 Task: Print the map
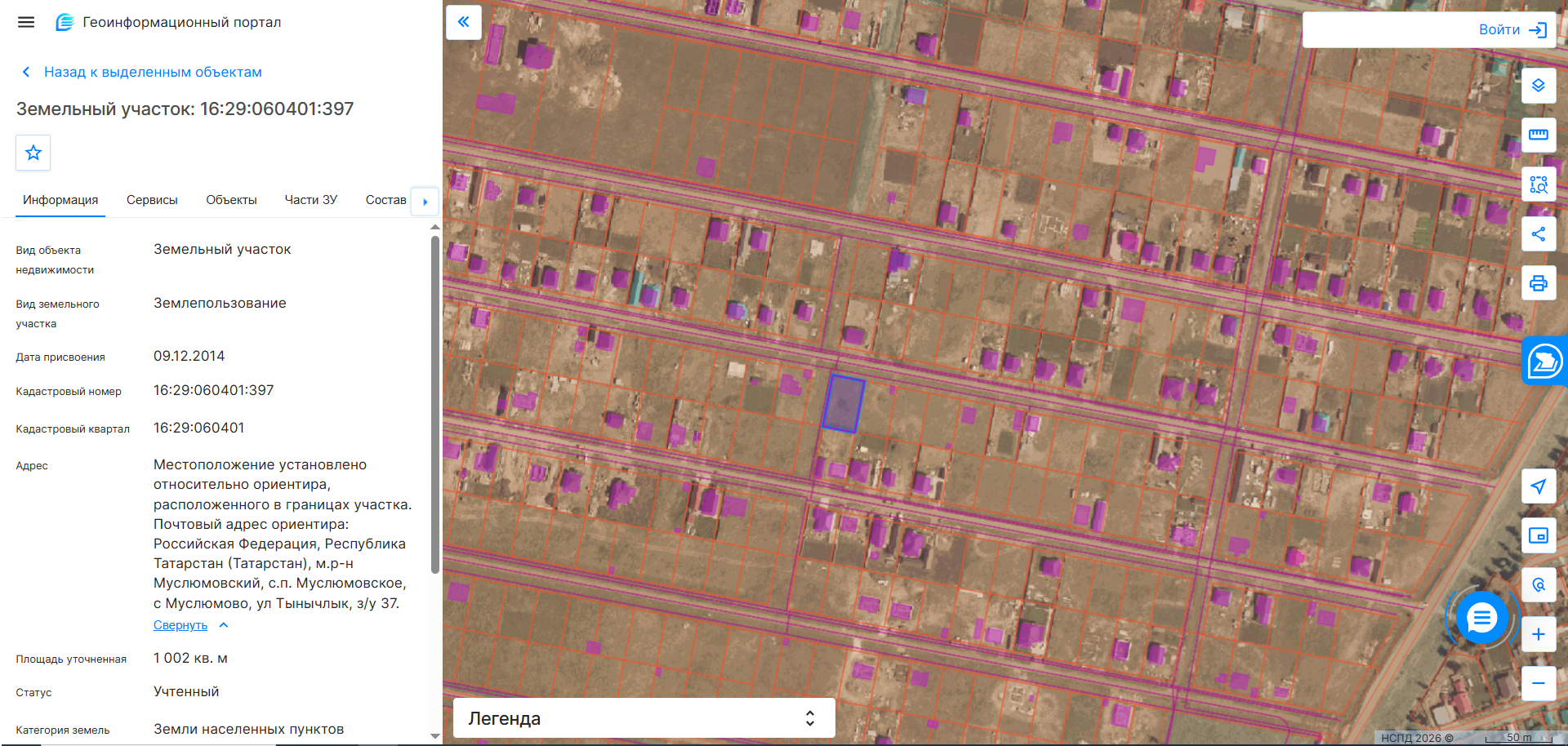pos(1539,283)
